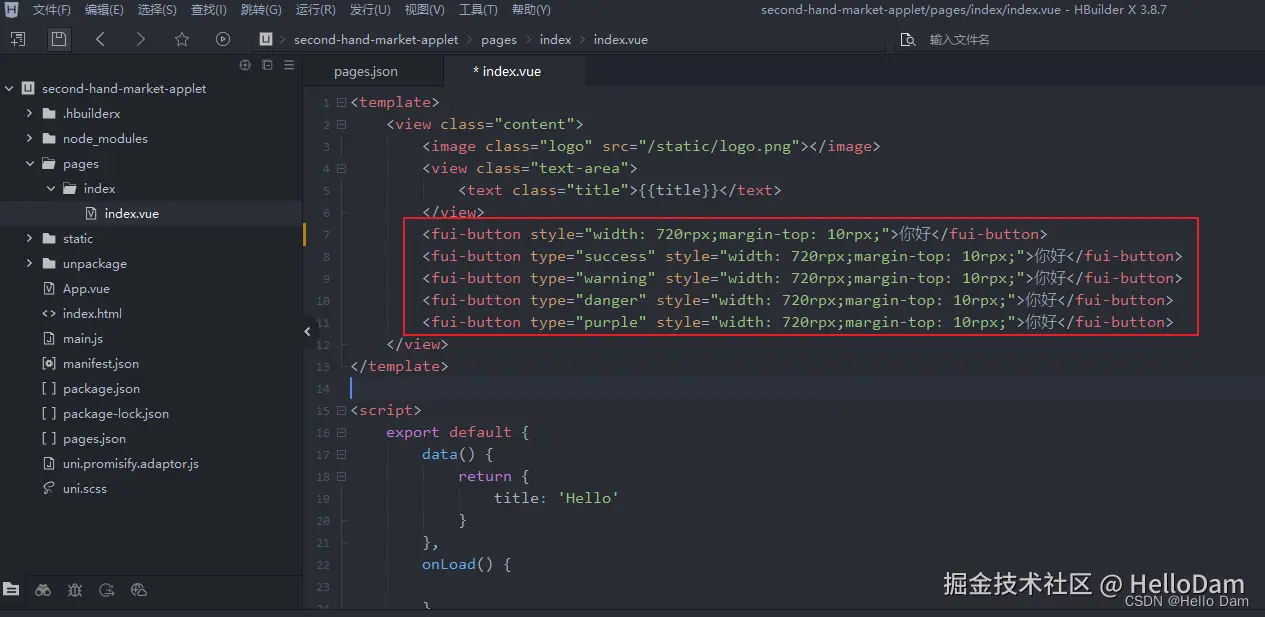
Task: Select the index.vue editor tab
Action: coord(507,71)
